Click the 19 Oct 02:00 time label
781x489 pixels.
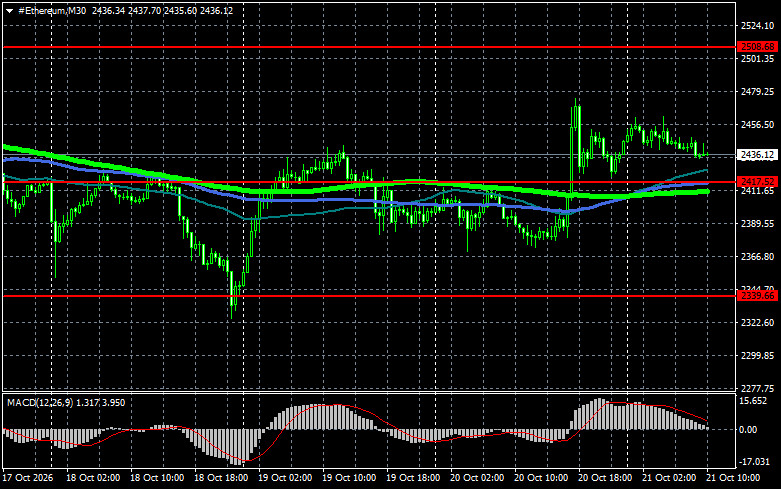pos(285,478)
